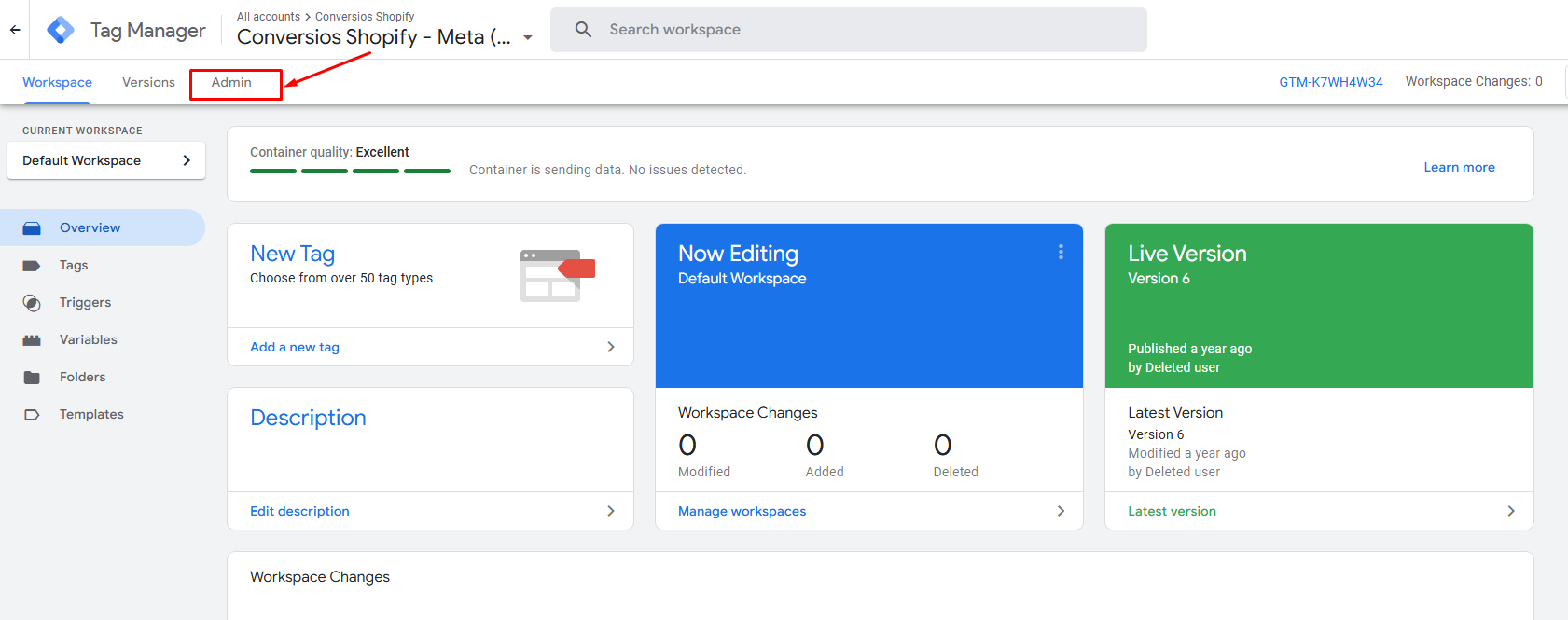Click "Container is sending data" status text

pos(607,170)
